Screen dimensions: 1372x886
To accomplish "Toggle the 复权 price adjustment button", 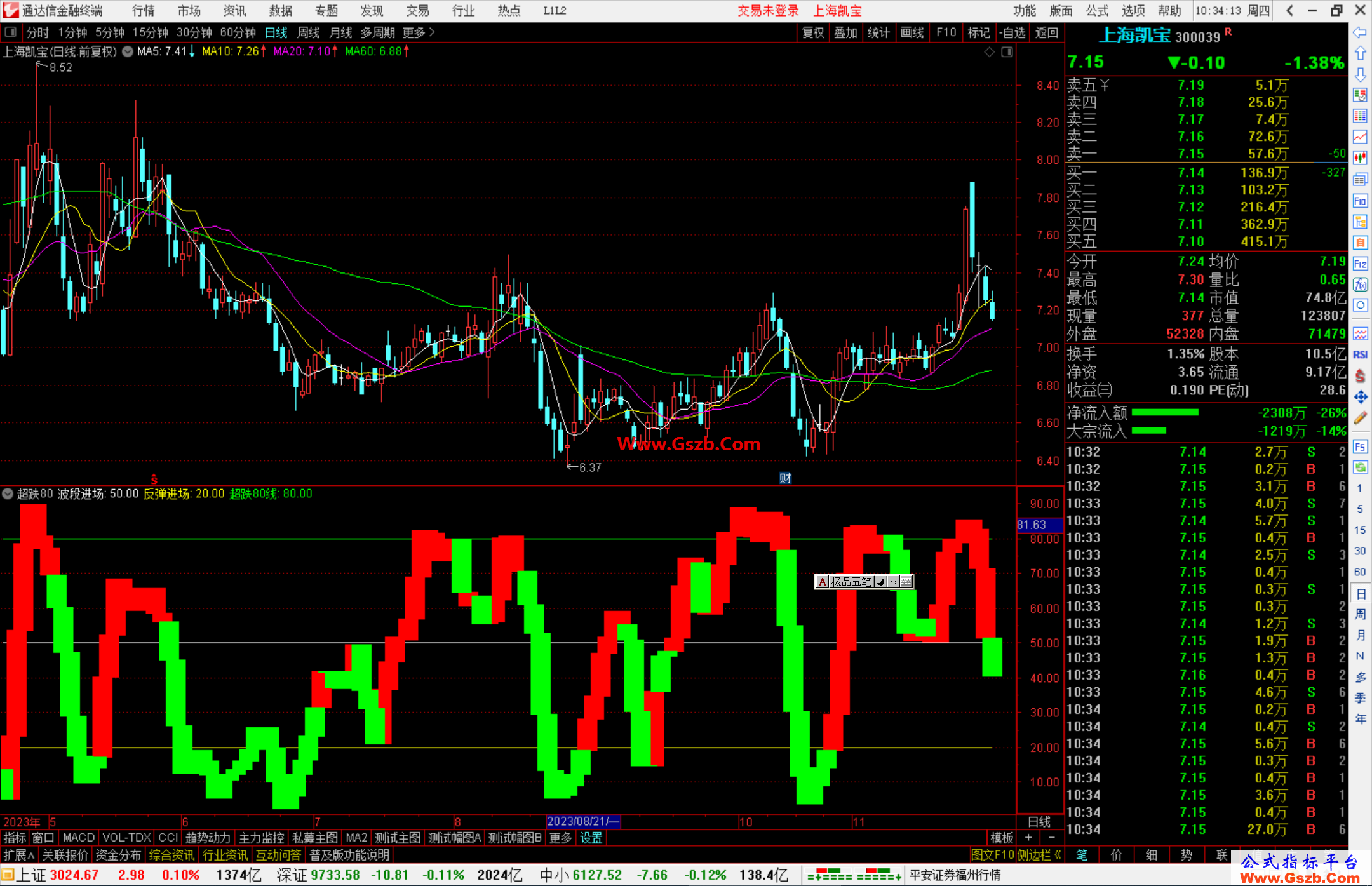I will [x=813, y=32].
